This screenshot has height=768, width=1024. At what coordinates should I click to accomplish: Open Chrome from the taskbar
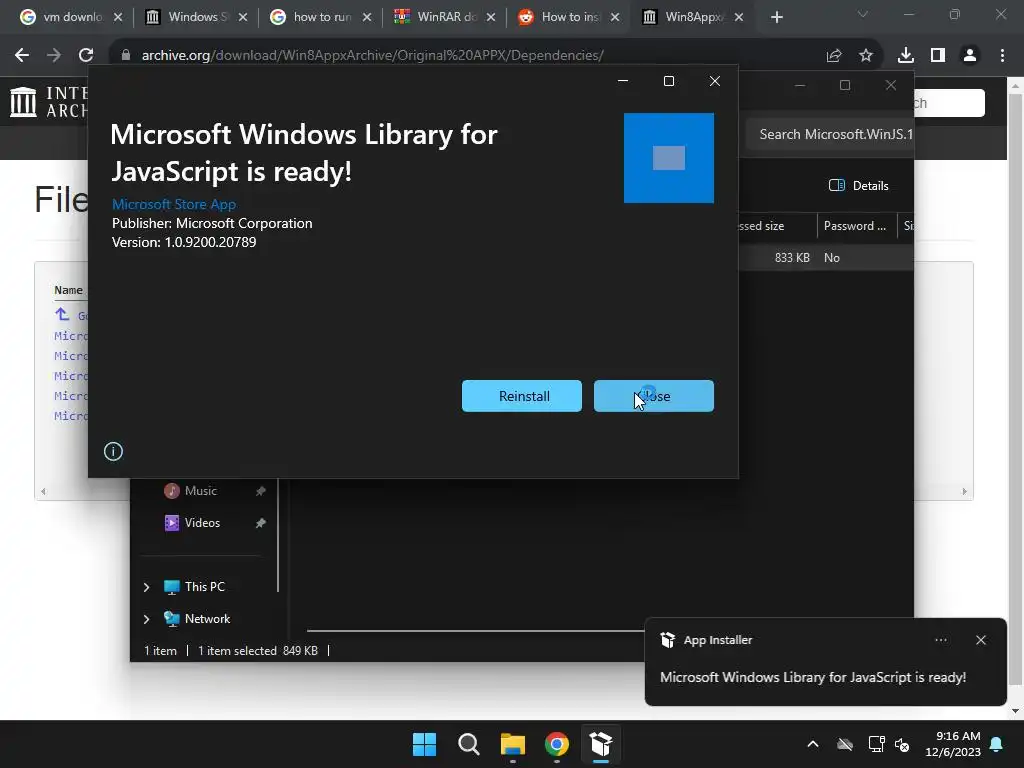[556, 744]
